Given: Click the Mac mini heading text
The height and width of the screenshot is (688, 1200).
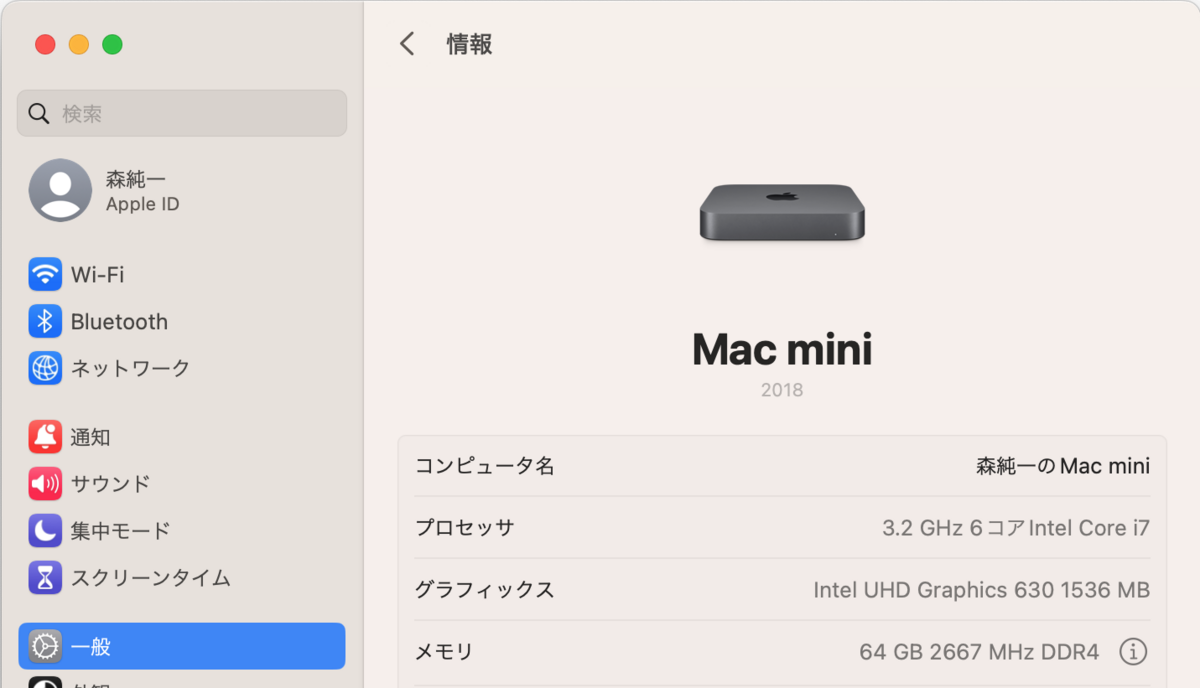Looking at the screenshot, I should pyautogui.click(x=782, y=349).
